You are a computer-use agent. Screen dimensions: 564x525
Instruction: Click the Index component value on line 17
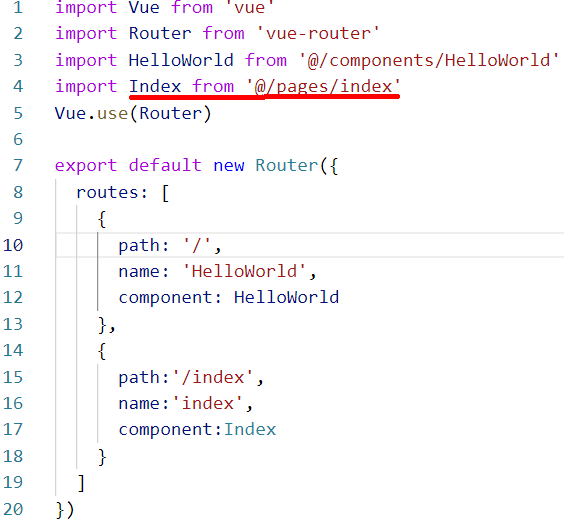(x=250, y=429)
